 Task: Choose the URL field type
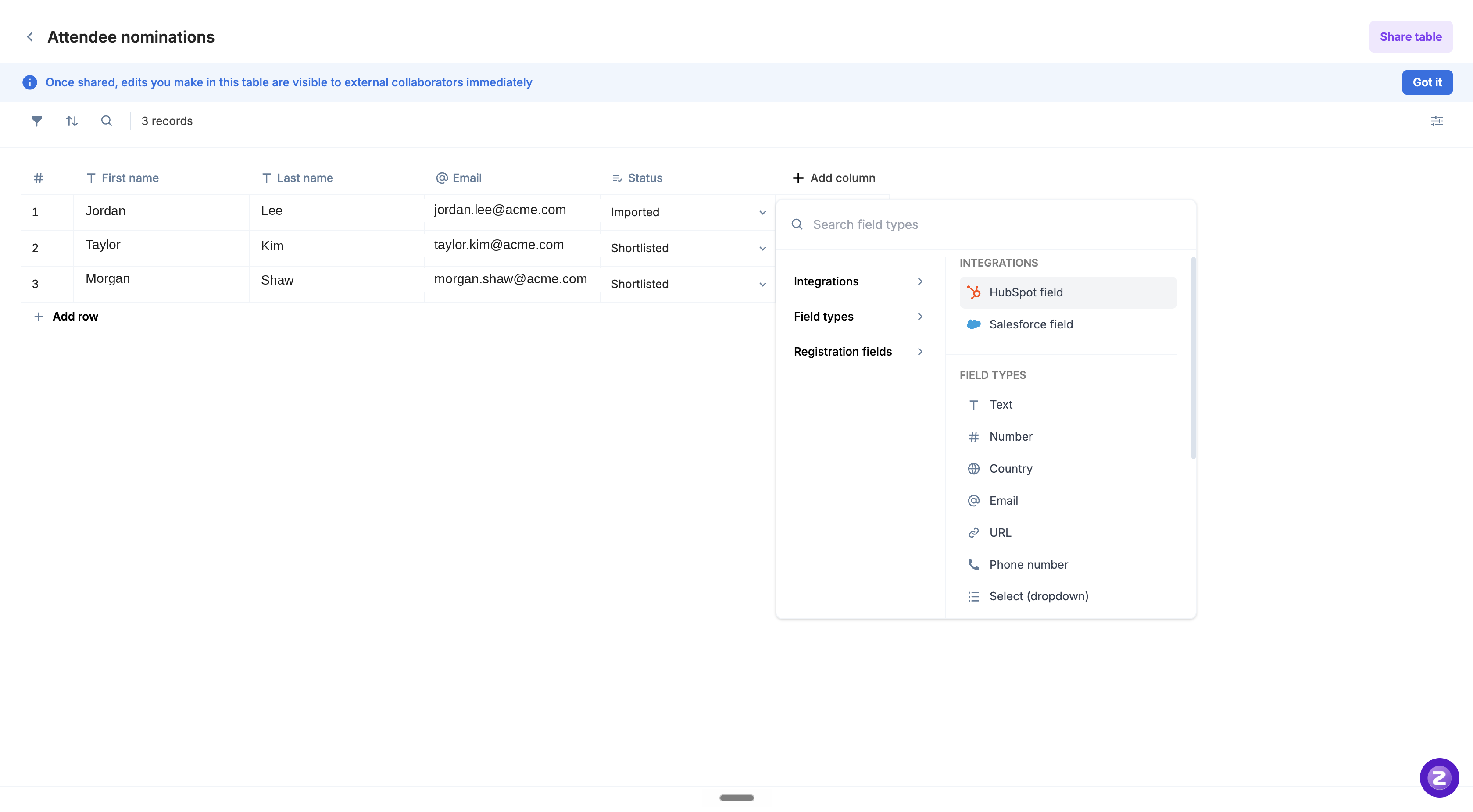[1068, 533]
